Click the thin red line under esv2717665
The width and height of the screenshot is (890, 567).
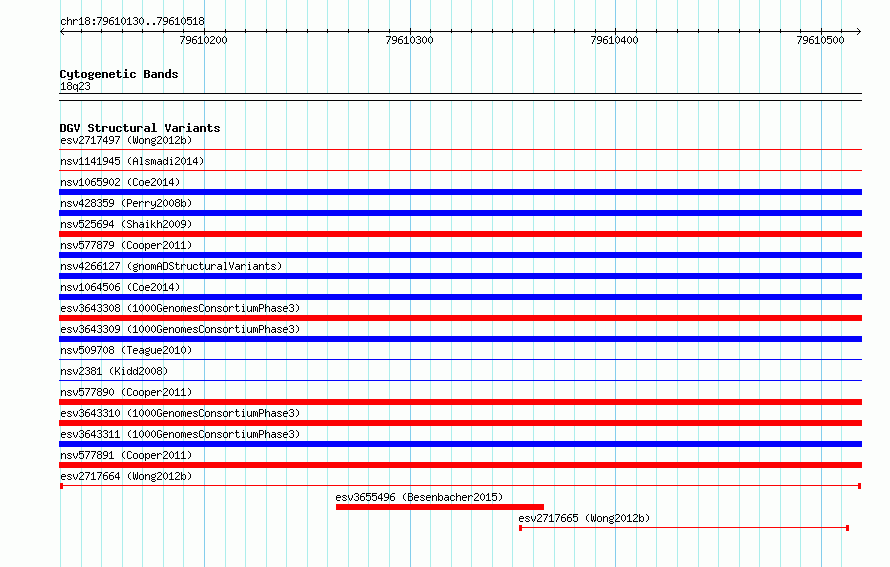[684, 528]
